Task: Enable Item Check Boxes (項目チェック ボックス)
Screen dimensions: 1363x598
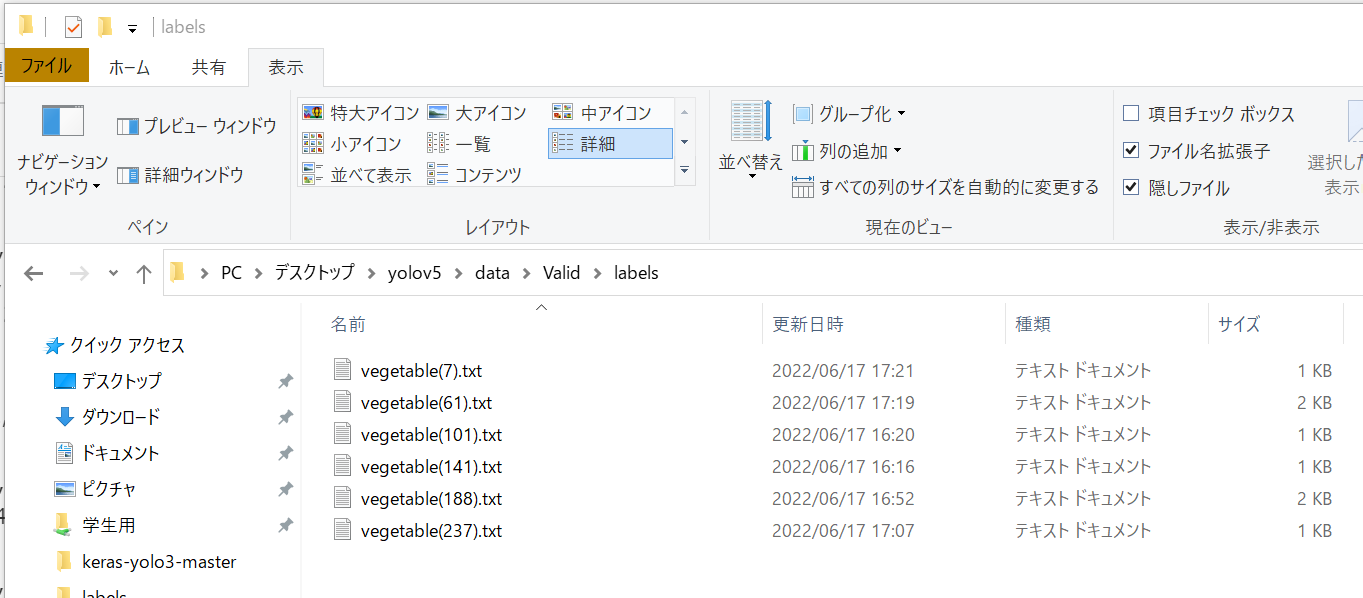Action: [x=1131, y=114]
